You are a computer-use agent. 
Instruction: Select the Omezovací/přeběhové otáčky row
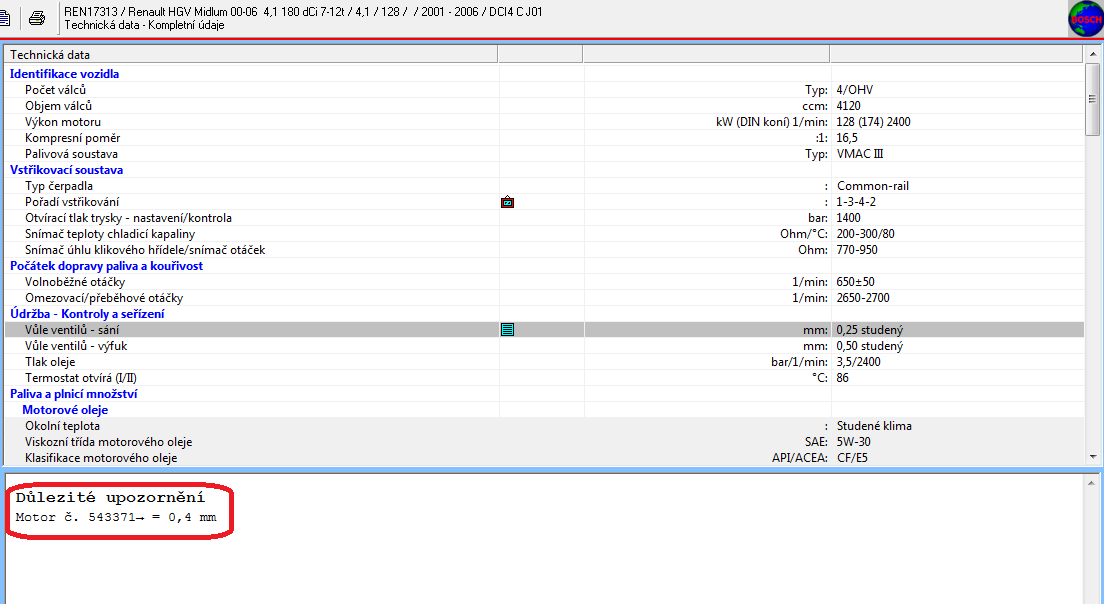point(544,298)
